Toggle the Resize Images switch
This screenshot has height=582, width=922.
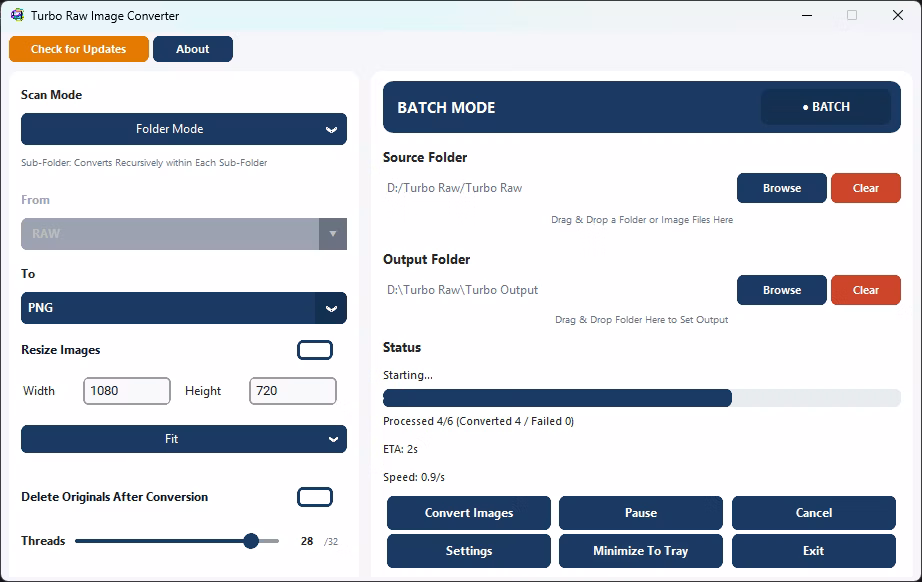tap(315, 350)
